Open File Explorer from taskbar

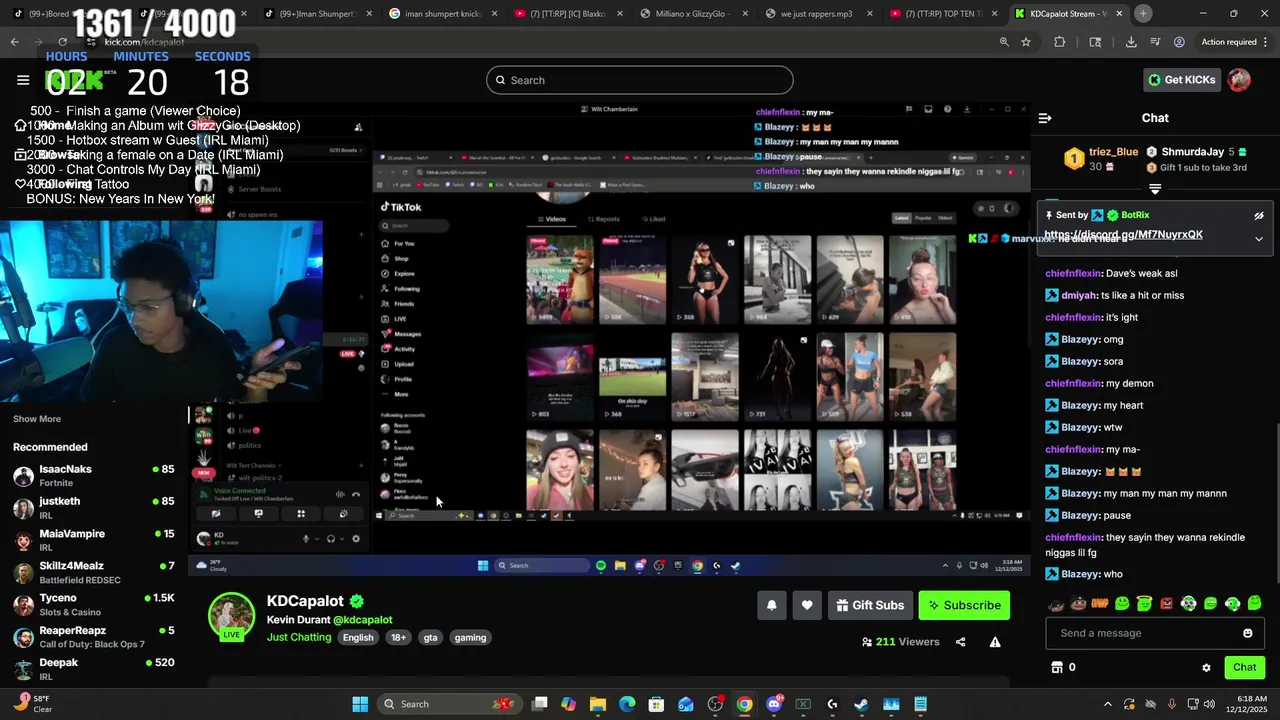[x=598, y=704]
